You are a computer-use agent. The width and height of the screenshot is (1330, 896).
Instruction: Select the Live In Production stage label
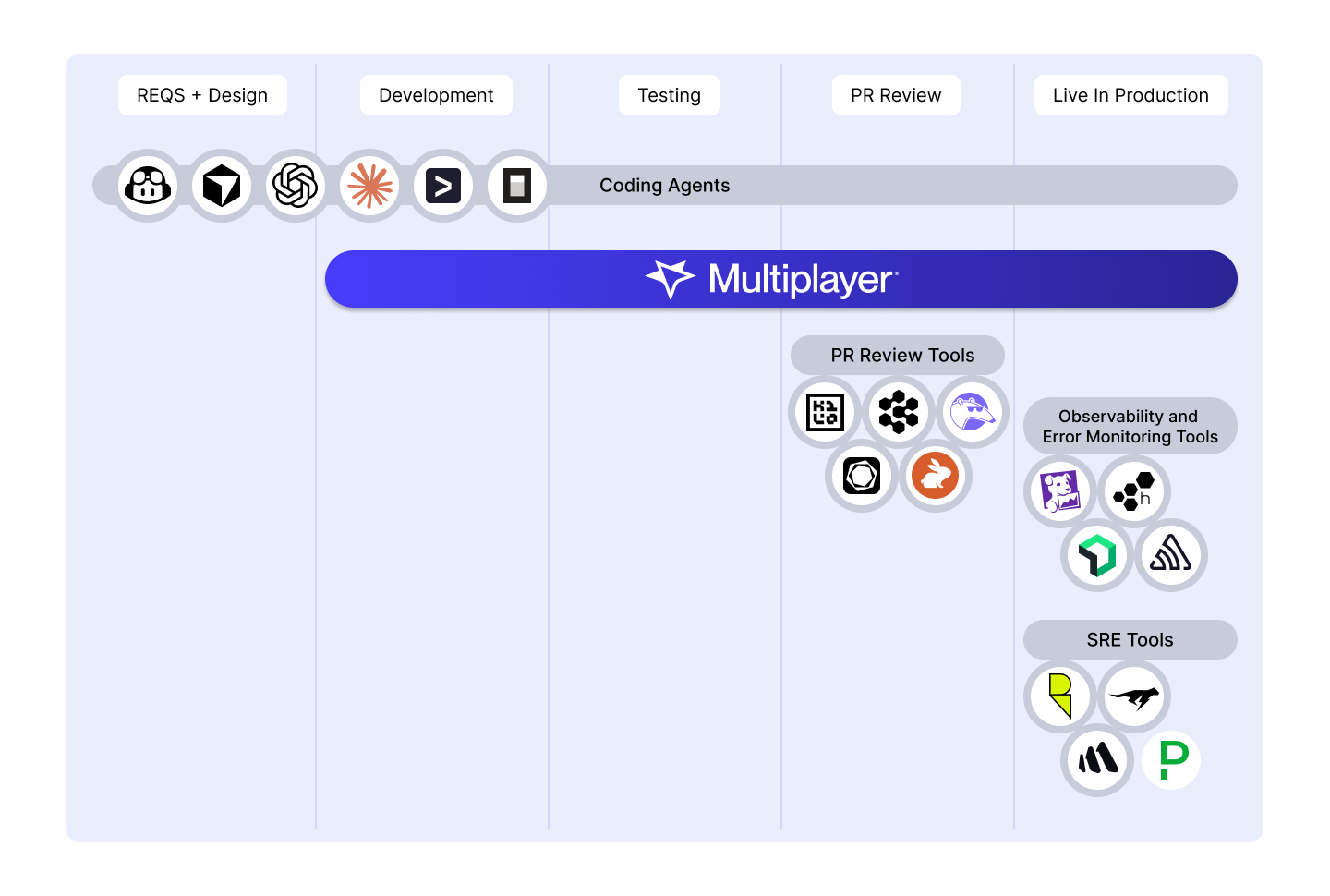pyautogui.click(x=1130, y=95)
